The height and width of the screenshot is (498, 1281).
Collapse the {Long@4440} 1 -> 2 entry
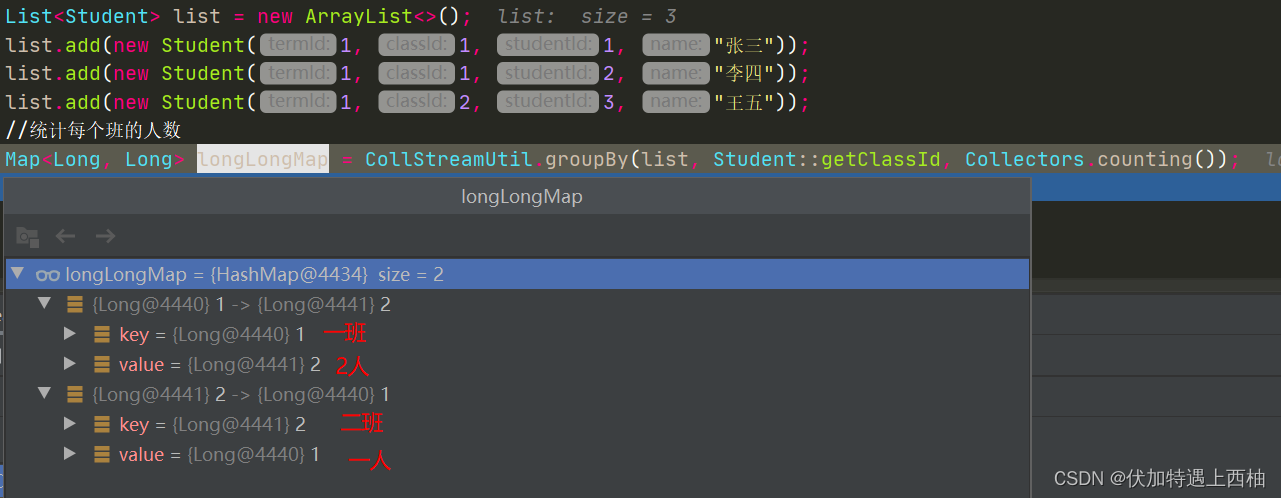coord(44,303)
